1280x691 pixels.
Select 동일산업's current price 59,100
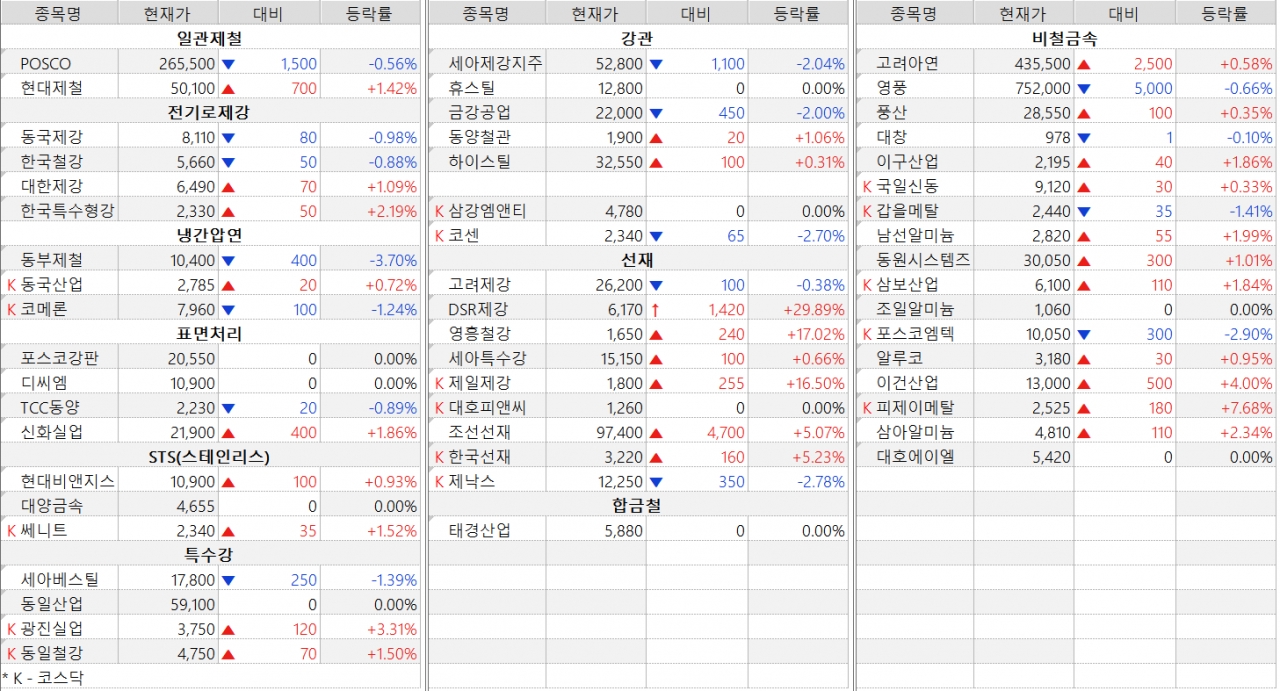click(191, 605)
